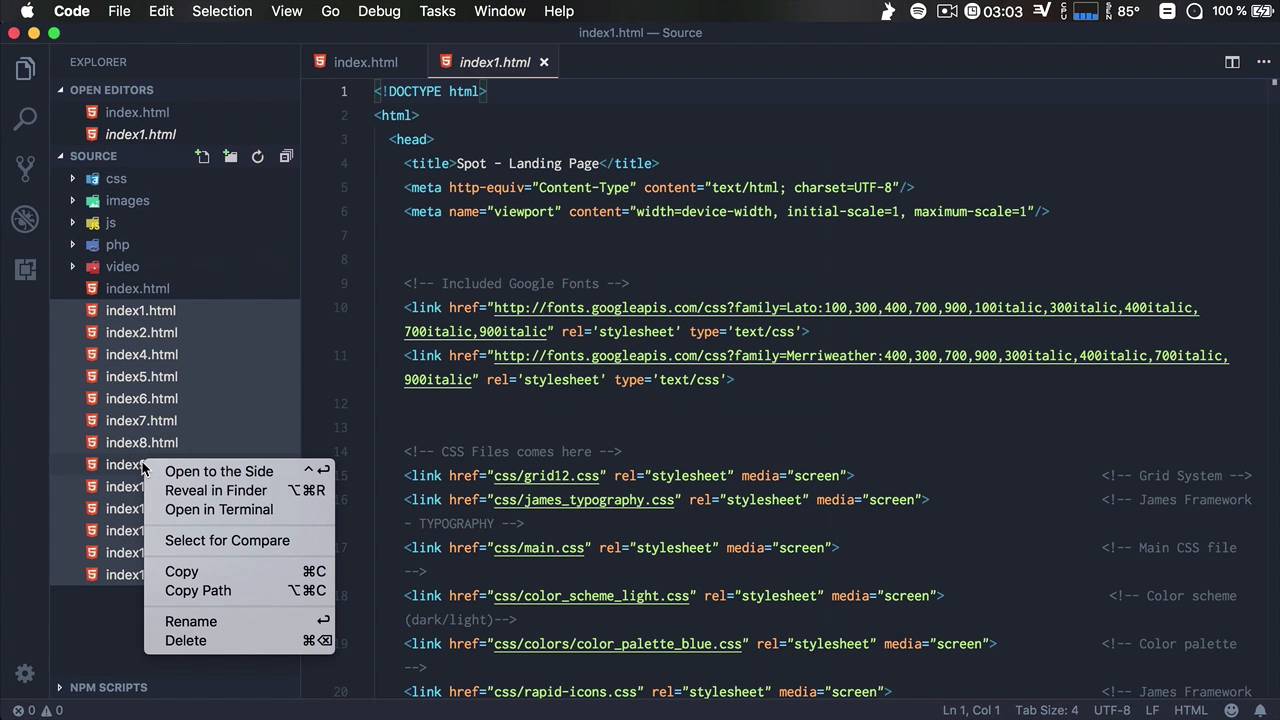1280x720 pixels.
Task: Choose Reveal in Finder from context menu
Action: click(x=216, y=490)
